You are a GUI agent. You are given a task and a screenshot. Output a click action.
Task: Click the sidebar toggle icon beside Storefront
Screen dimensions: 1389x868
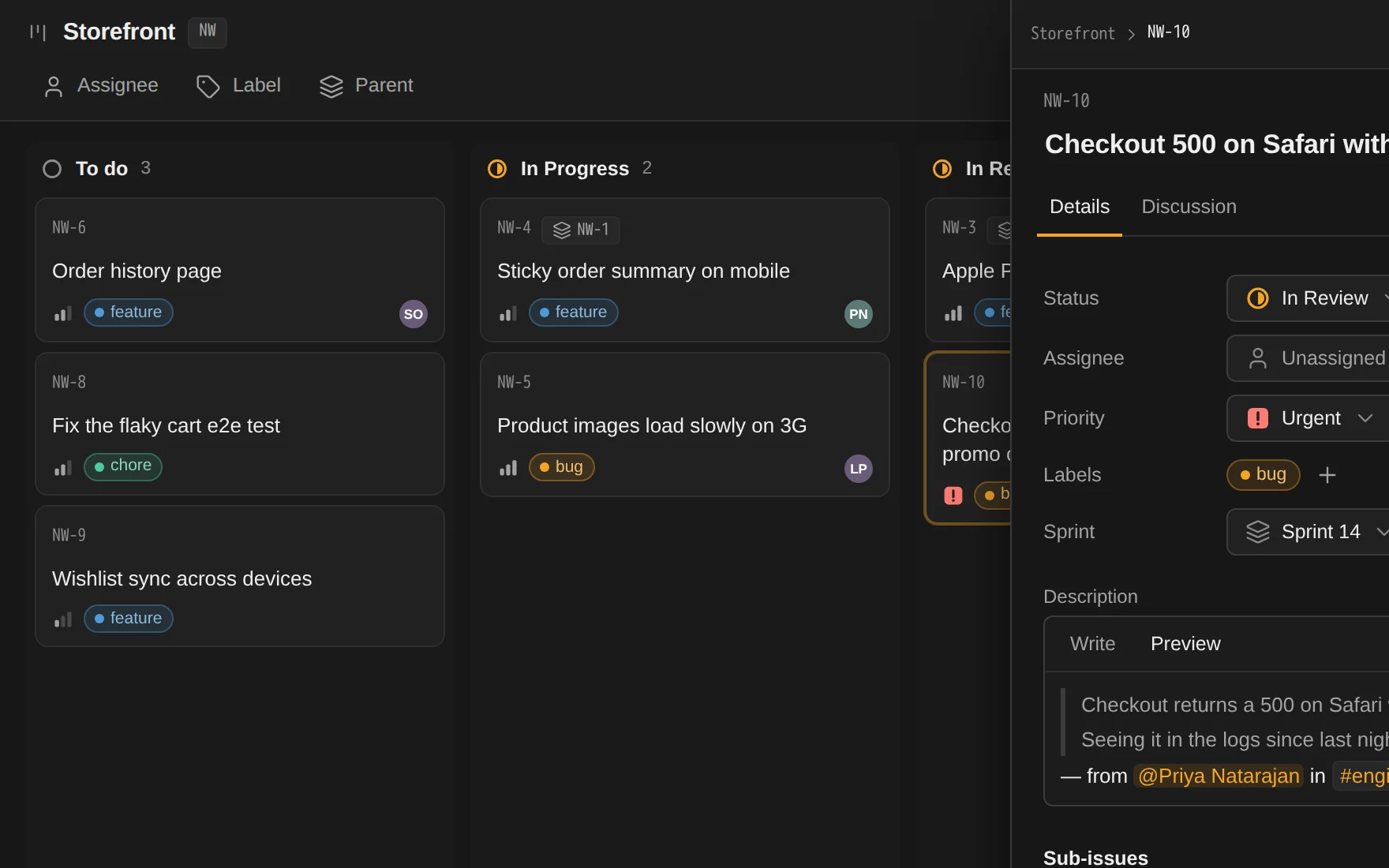coord(38,32)
